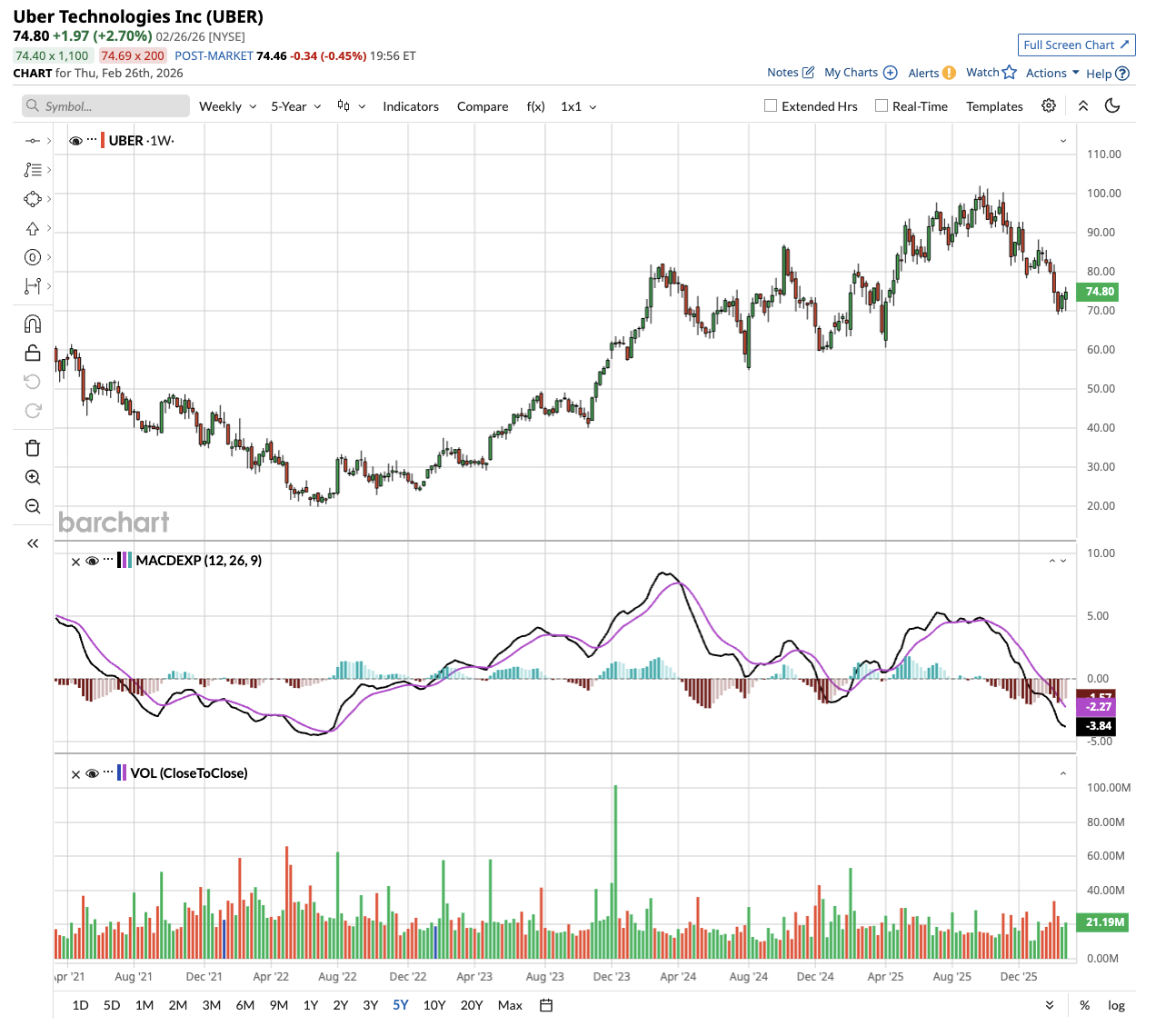The image size is (1156, 1036).
Task: Lock drawings with padlock icon
Action: coord(33,353)
